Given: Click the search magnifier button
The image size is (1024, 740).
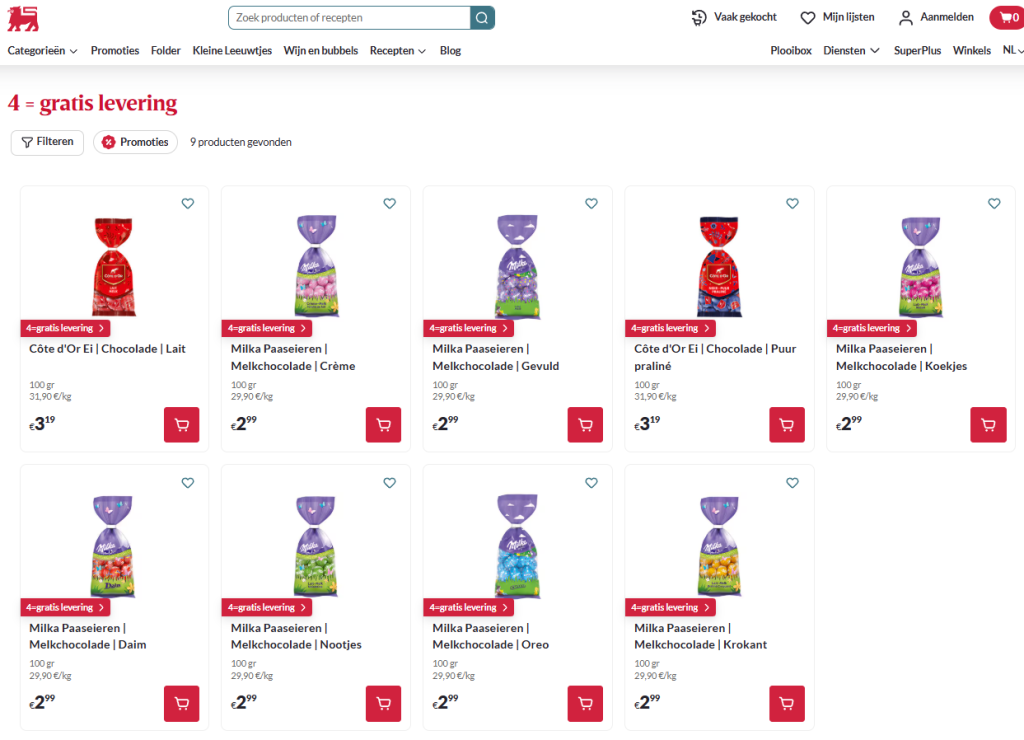Looking at the screenshot, I should (482, 18).
